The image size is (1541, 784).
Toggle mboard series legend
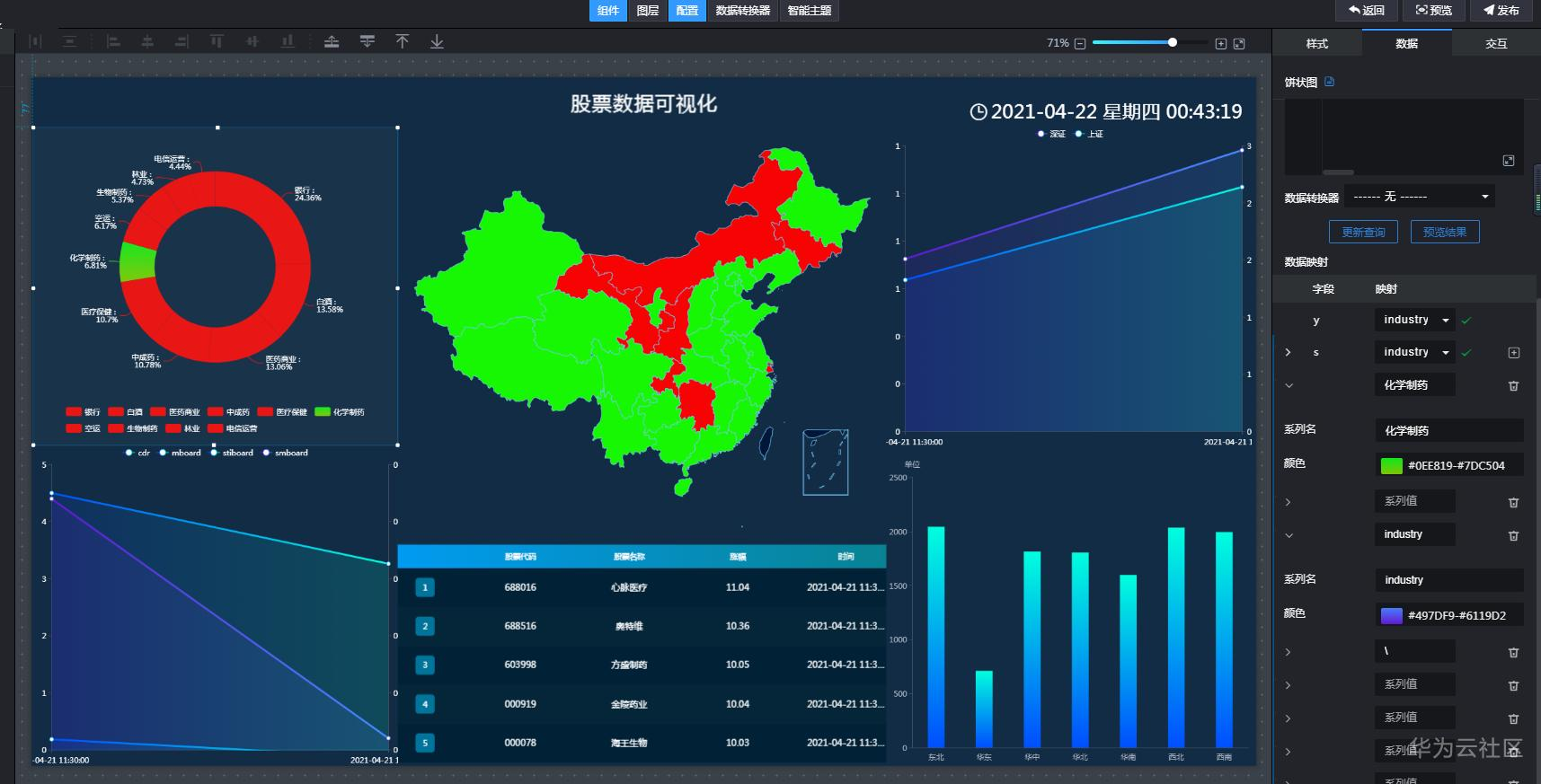(180, 453)
